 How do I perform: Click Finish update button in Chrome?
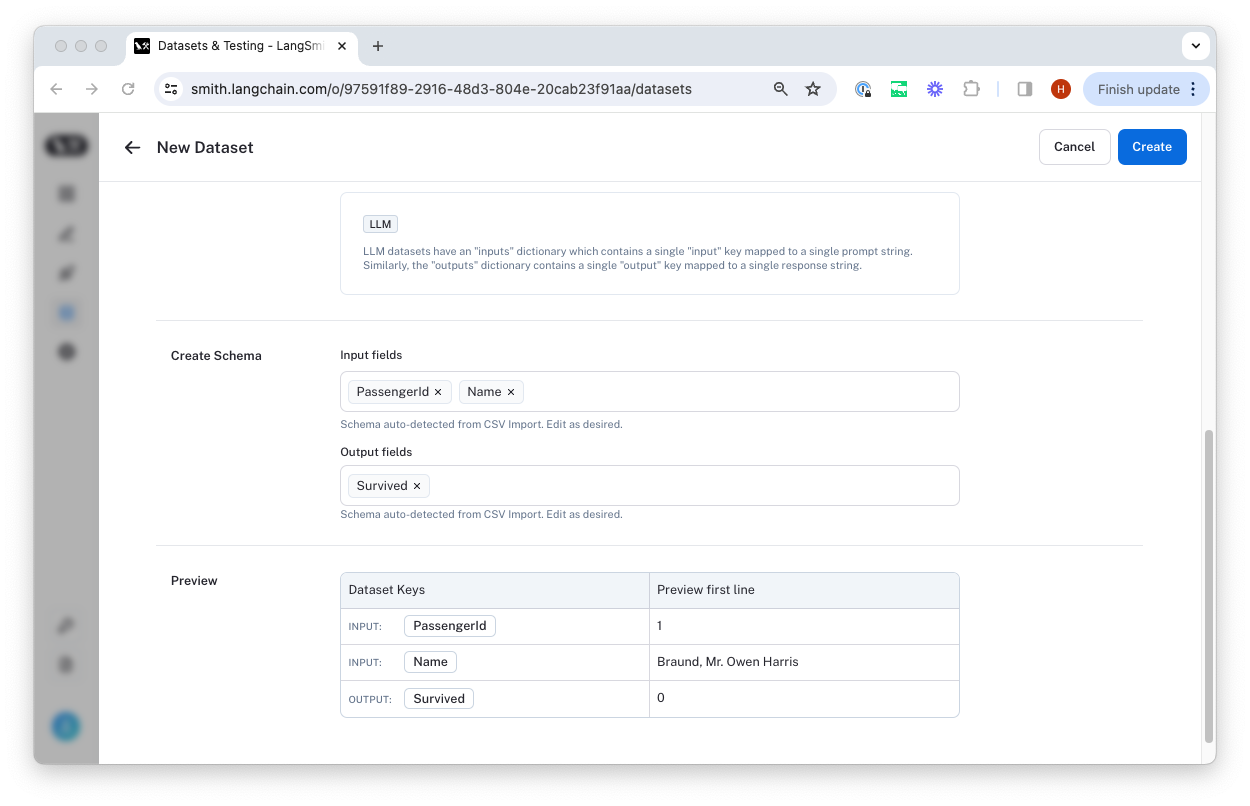(1138, 89)
